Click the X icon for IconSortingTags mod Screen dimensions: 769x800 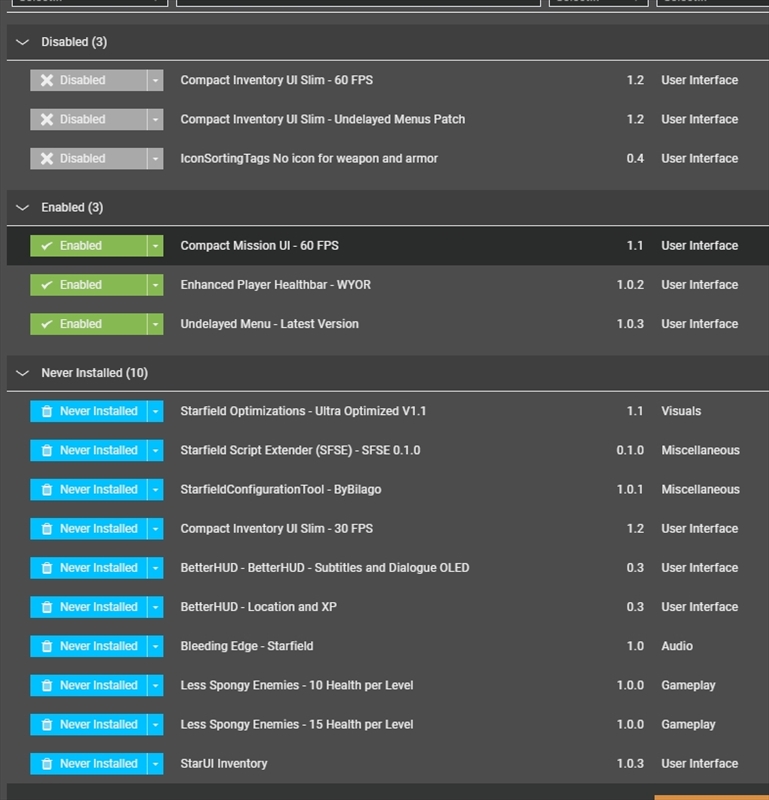(x=47, y=159)
